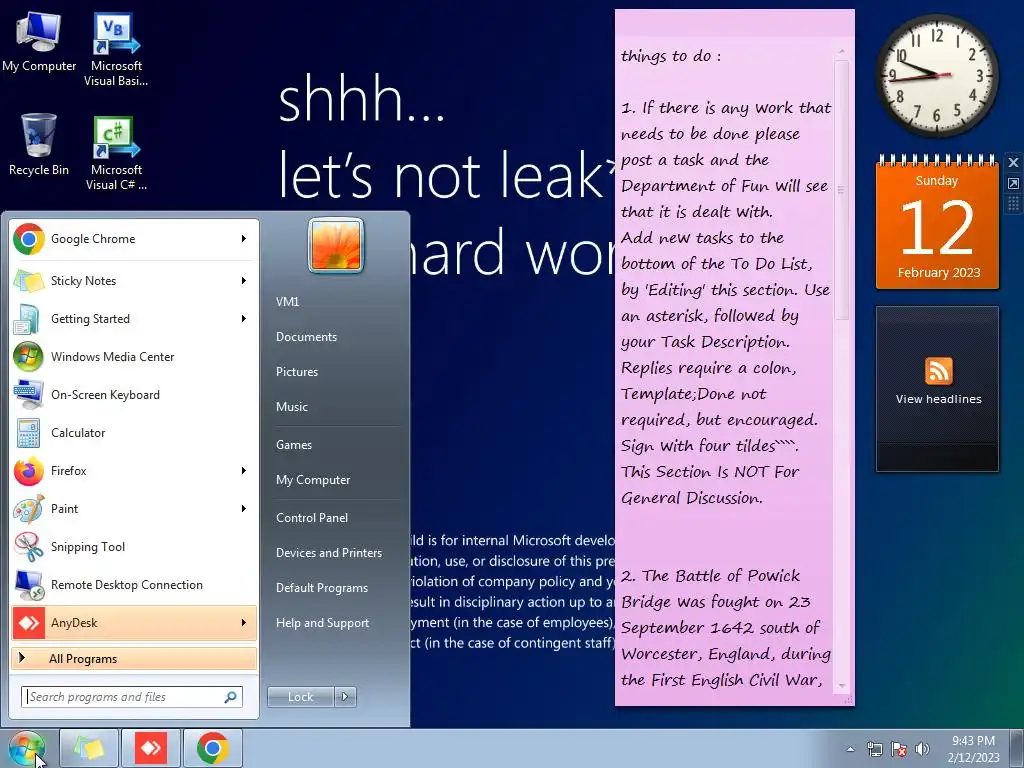The image size is (1024, 768).
Task: Select Microsoft Visual C# desktop shortcut
Action: (x=116, y=153)
